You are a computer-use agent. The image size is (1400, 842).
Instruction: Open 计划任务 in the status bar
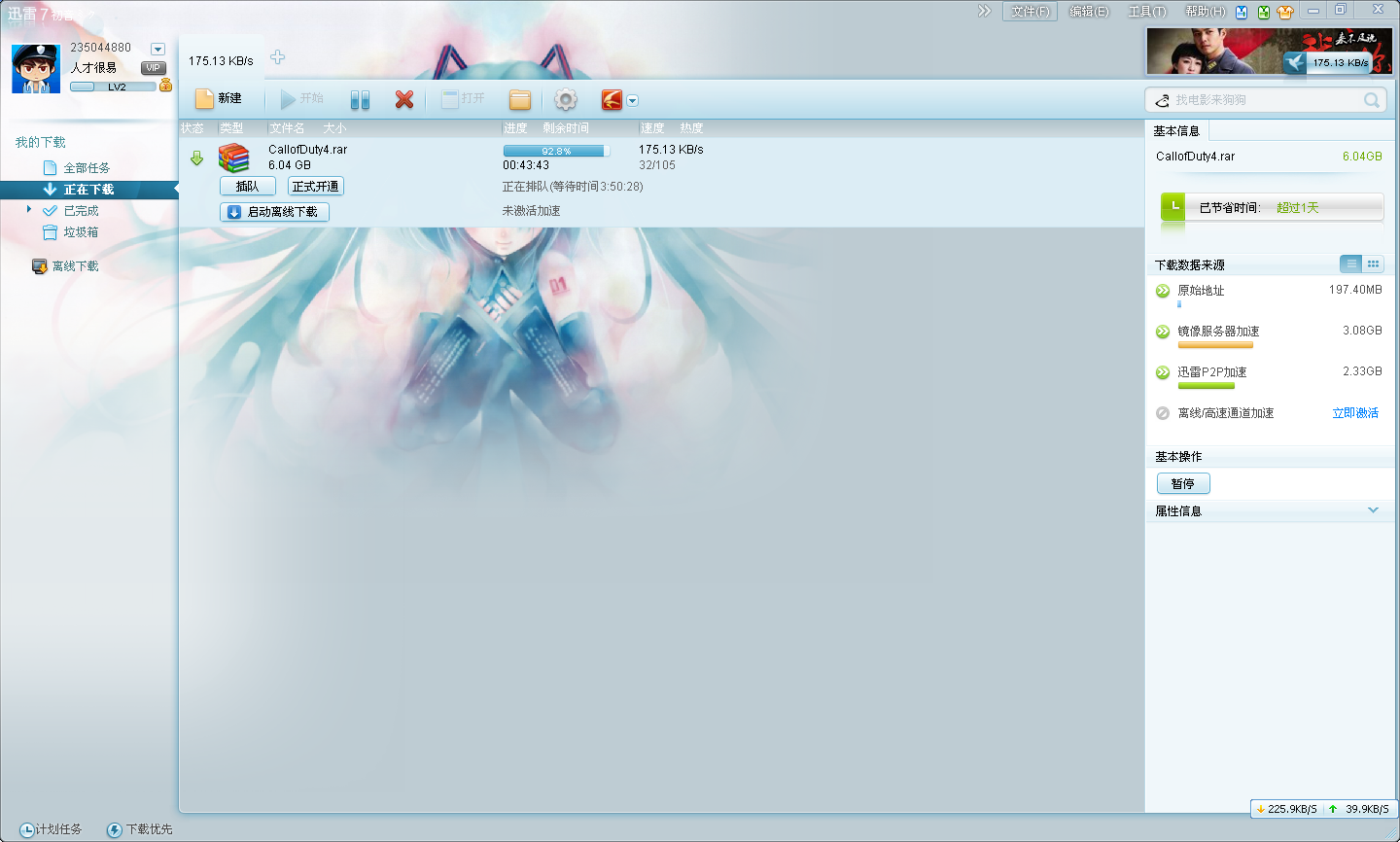[51, 829]
